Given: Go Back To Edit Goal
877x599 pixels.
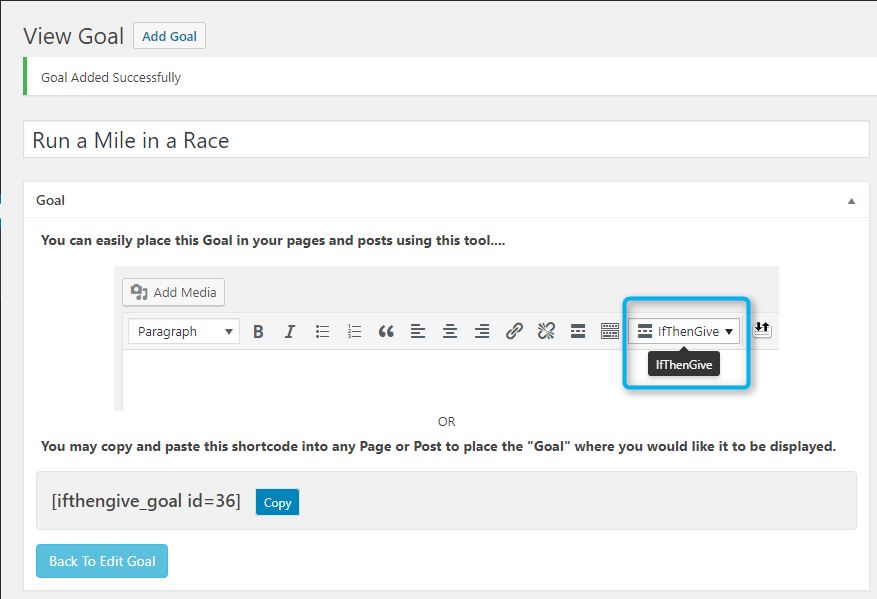Looking at the screenshot, I should [102, 561].
